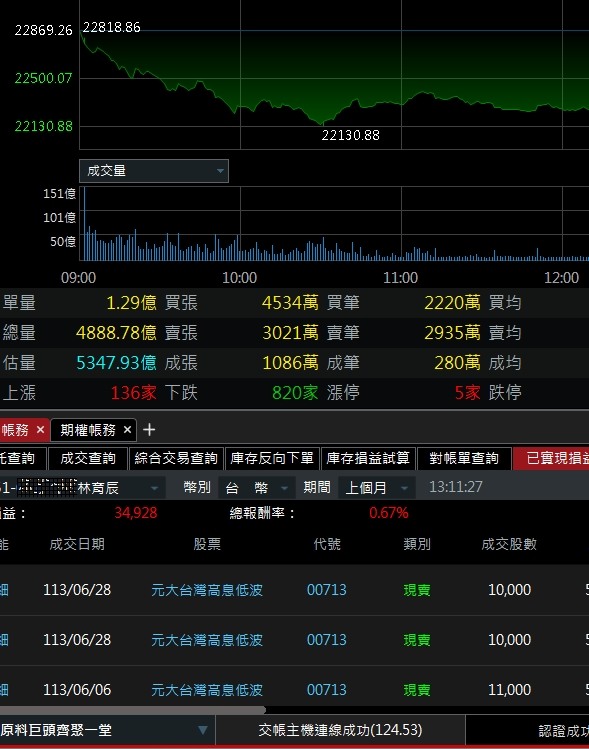Open first 元大台灣高息低波 stock link

207,590
